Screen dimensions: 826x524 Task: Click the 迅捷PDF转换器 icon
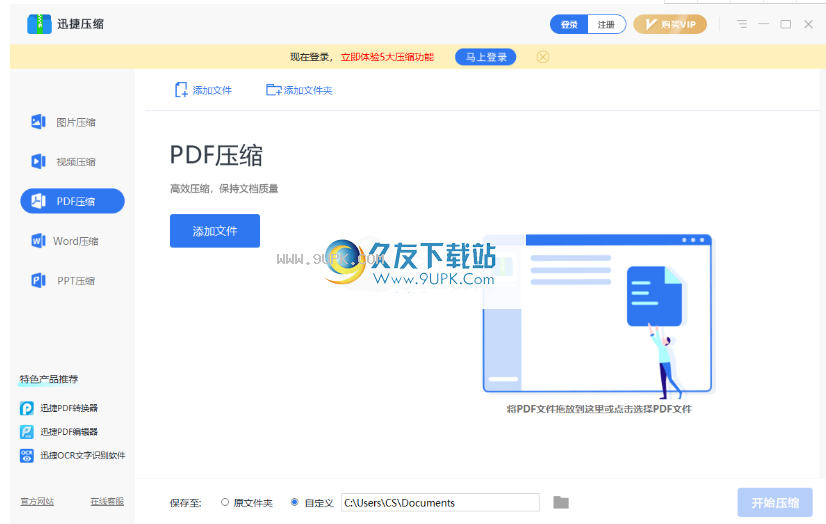coord(27,408)
